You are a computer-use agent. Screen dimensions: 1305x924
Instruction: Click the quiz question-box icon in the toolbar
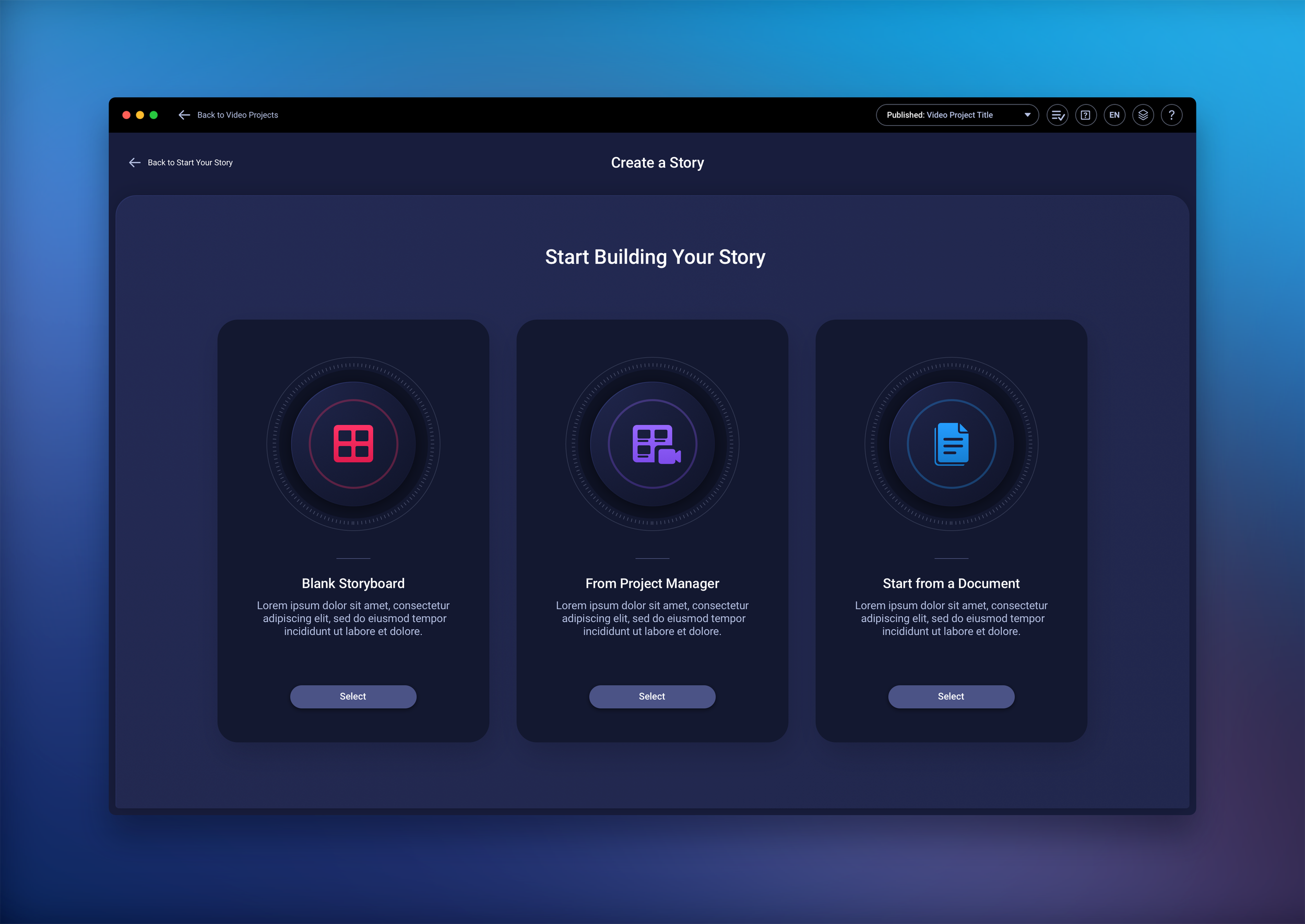pyautogui.click(x=1086, y=115)
